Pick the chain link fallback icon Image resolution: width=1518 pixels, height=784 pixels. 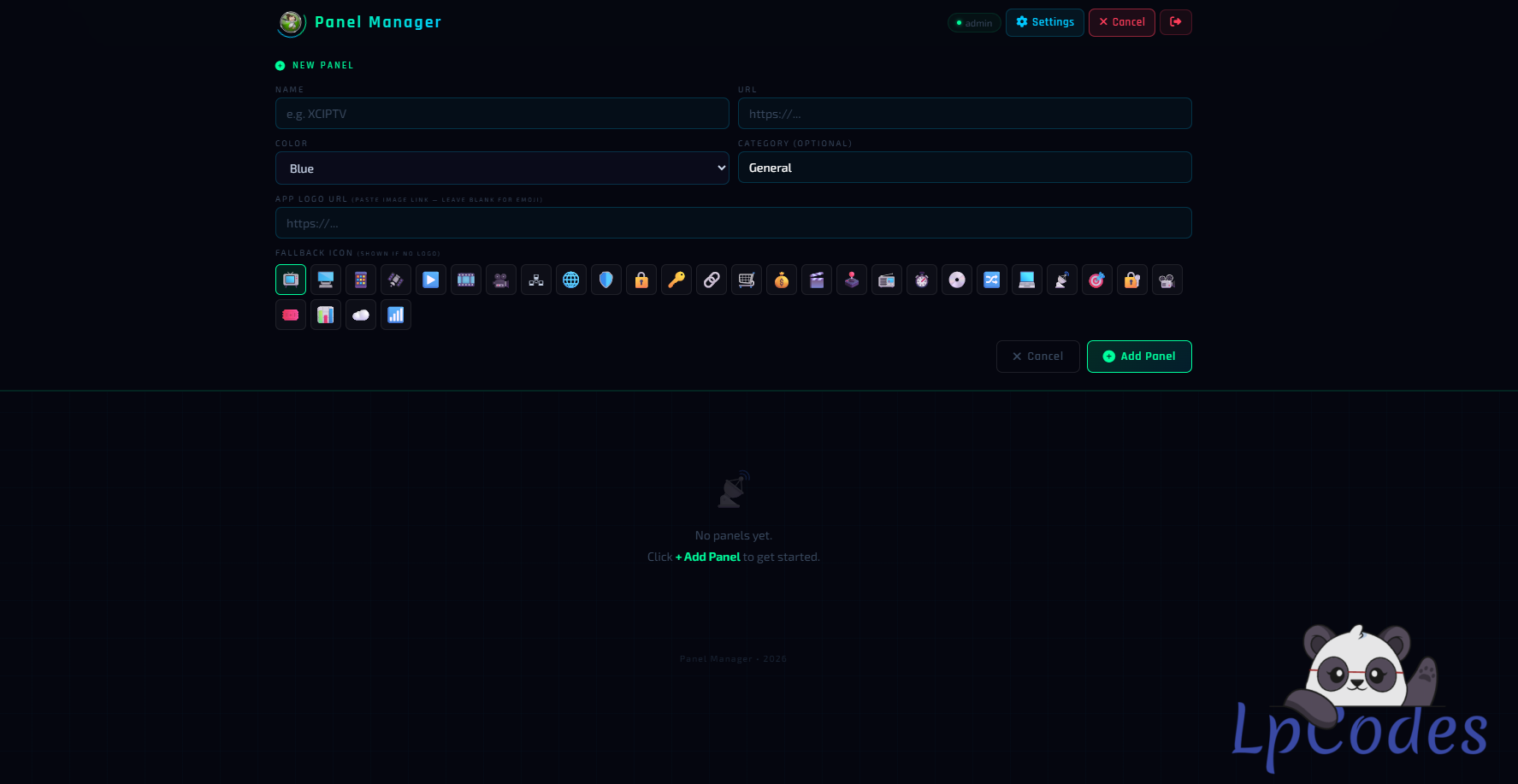click(x=712, y=280)
